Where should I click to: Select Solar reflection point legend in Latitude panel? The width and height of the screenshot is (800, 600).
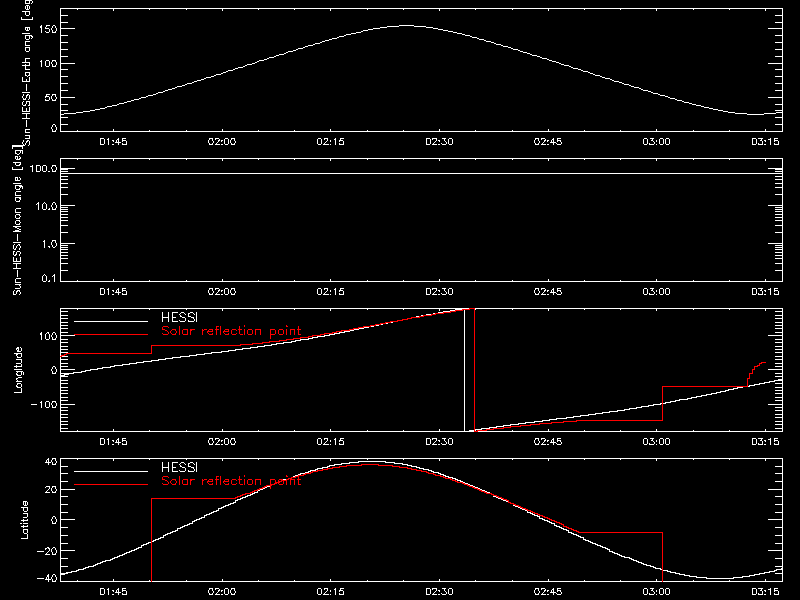(x=231, y=481)
